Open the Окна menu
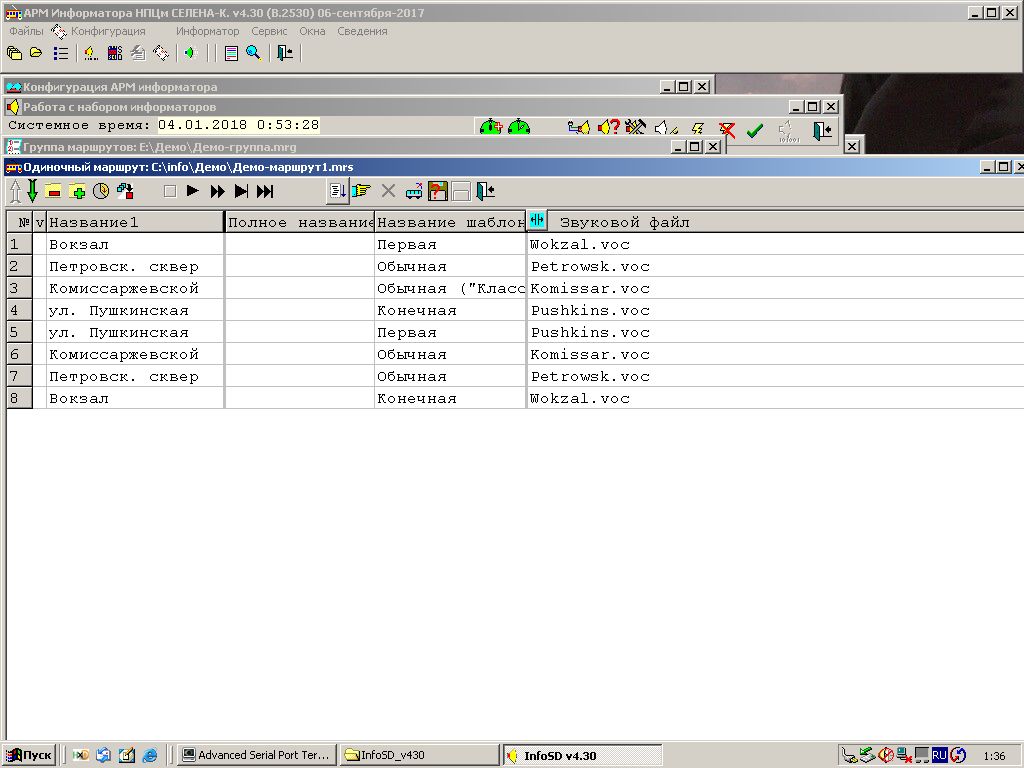 point(312,31)
